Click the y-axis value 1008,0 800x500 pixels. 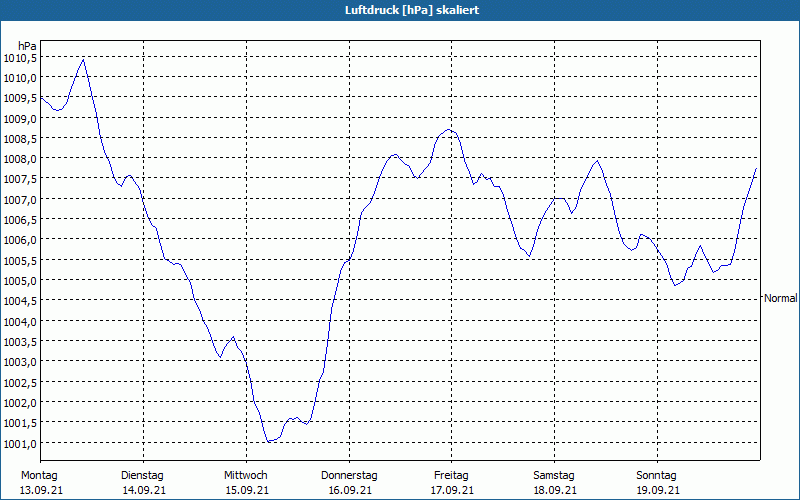20,159
